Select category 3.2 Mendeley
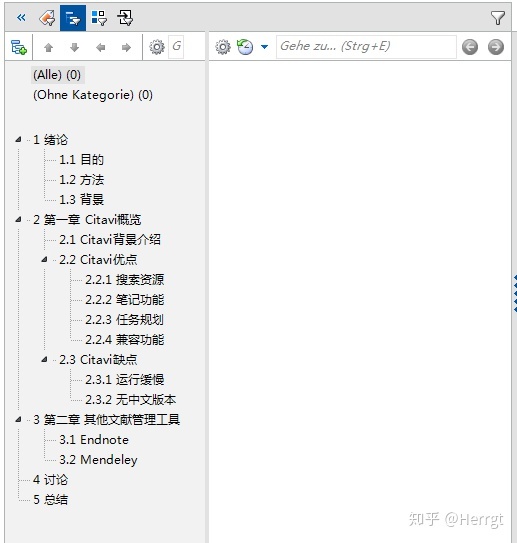 tap(98, 460)
